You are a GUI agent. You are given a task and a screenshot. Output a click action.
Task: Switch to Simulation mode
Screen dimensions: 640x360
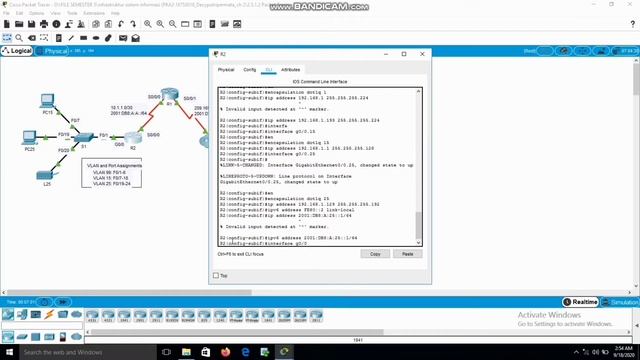[x=620, y=302]
